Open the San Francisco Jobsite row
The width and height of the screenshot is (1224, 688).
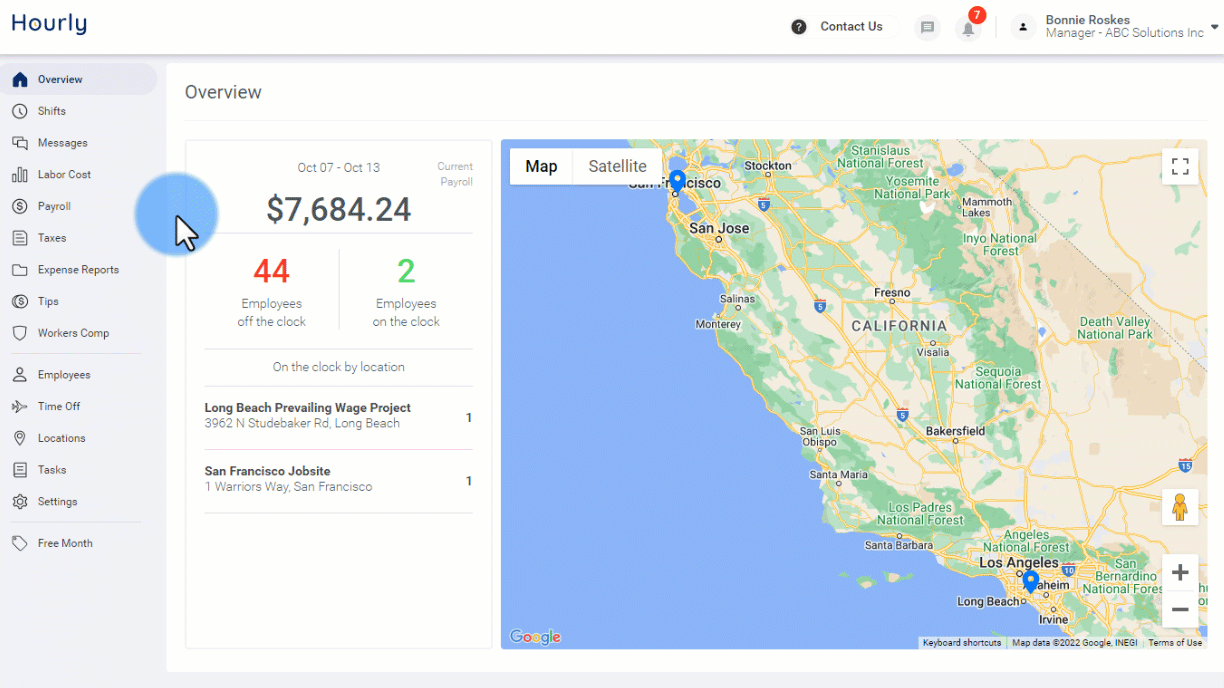click(x=339, y=479)
